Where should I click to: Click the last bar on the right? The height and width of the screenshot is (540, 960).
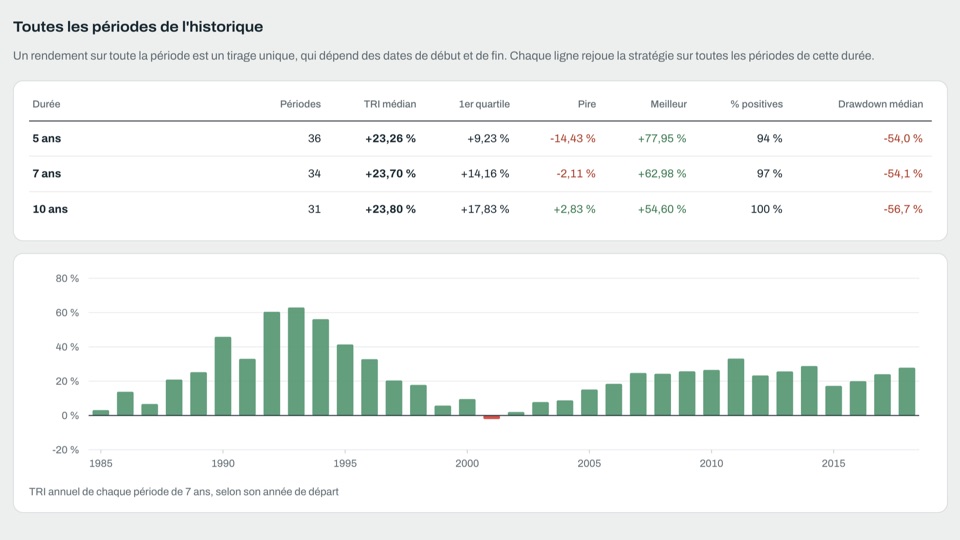coord(907,391)
